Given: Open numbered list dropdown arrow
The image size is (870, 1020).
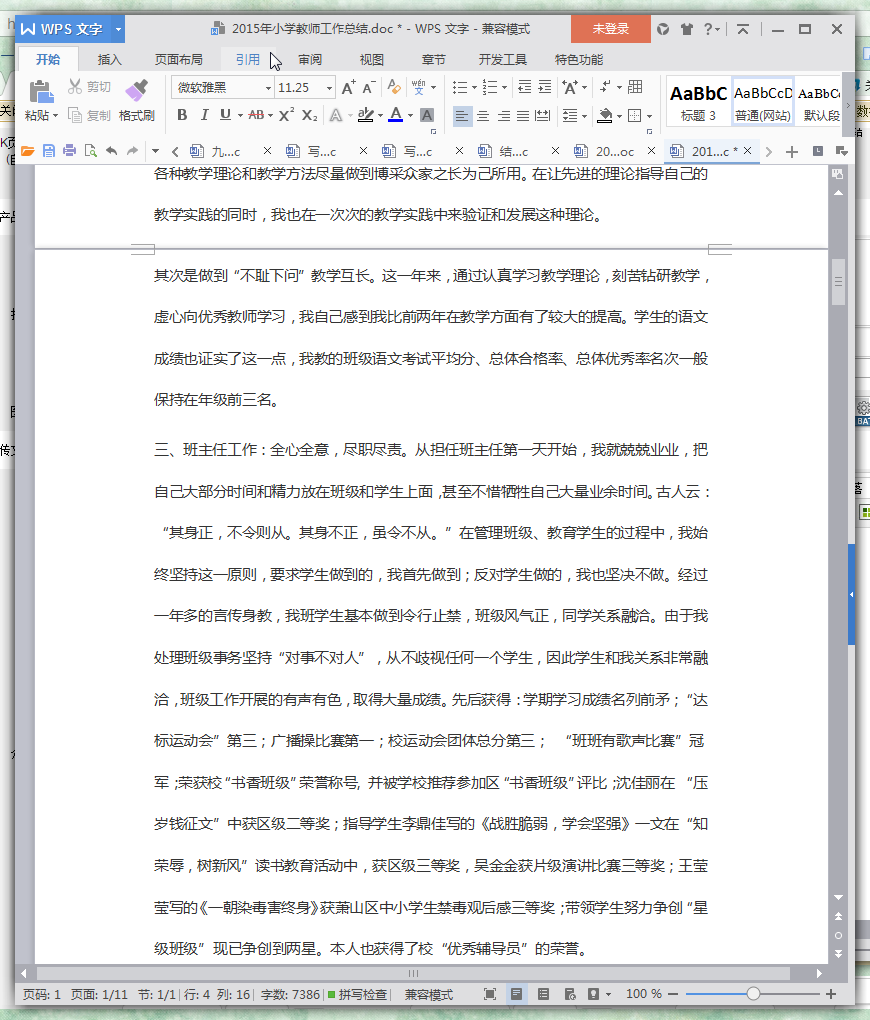Looking at the screenshot, I should click(504, 87).
